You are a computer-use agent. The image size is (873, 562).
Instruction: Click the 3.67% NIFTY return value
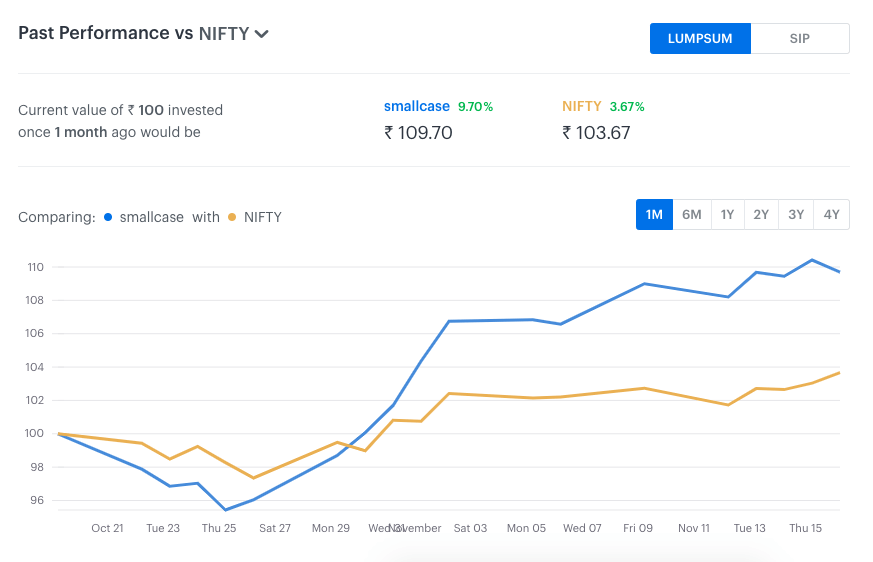pos(627,107)
